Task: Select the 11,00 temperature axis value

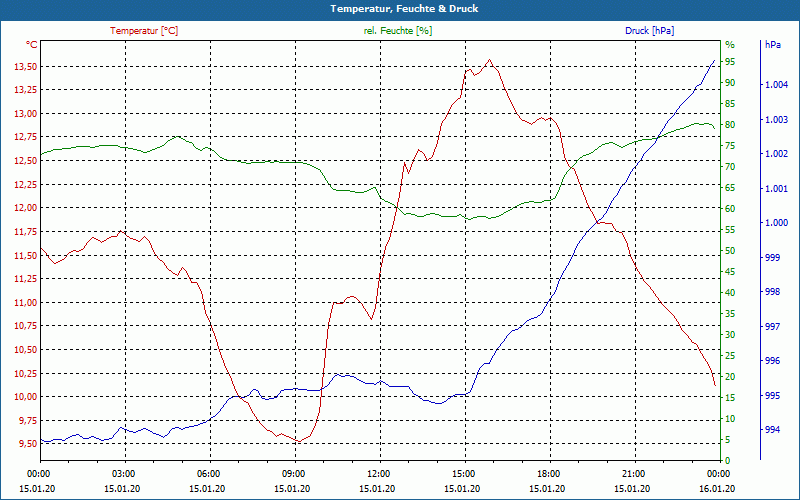Action: pos(25,303)
